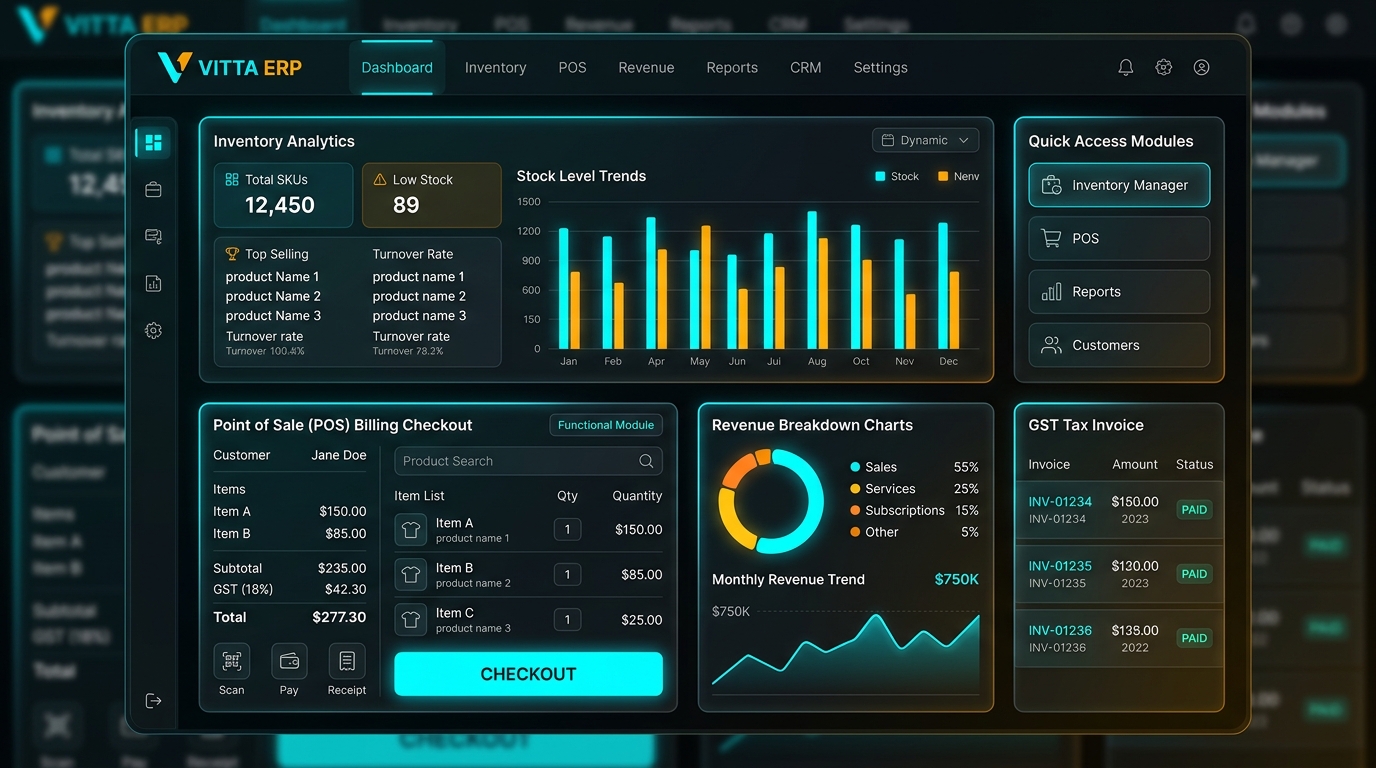Click the Receipt icon
Viewport: 1376px width, 768px height.
tap(347, 661)
